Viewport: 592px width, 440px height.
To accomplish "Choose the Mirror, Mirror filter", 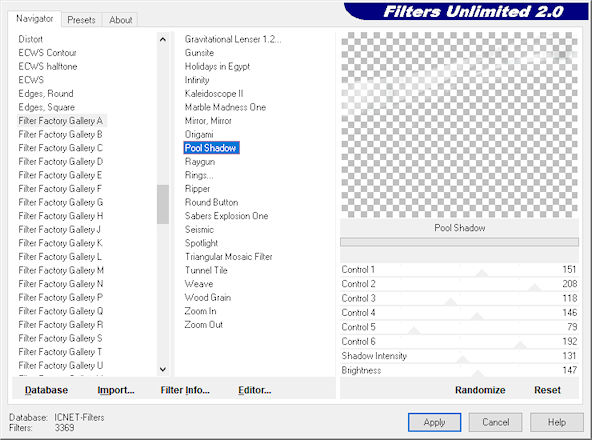I will [x=208, y=121].
